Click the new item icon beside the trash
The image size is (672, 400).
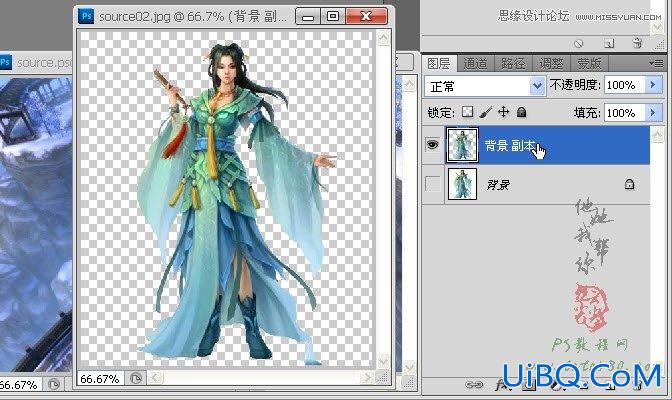[609, 43]
